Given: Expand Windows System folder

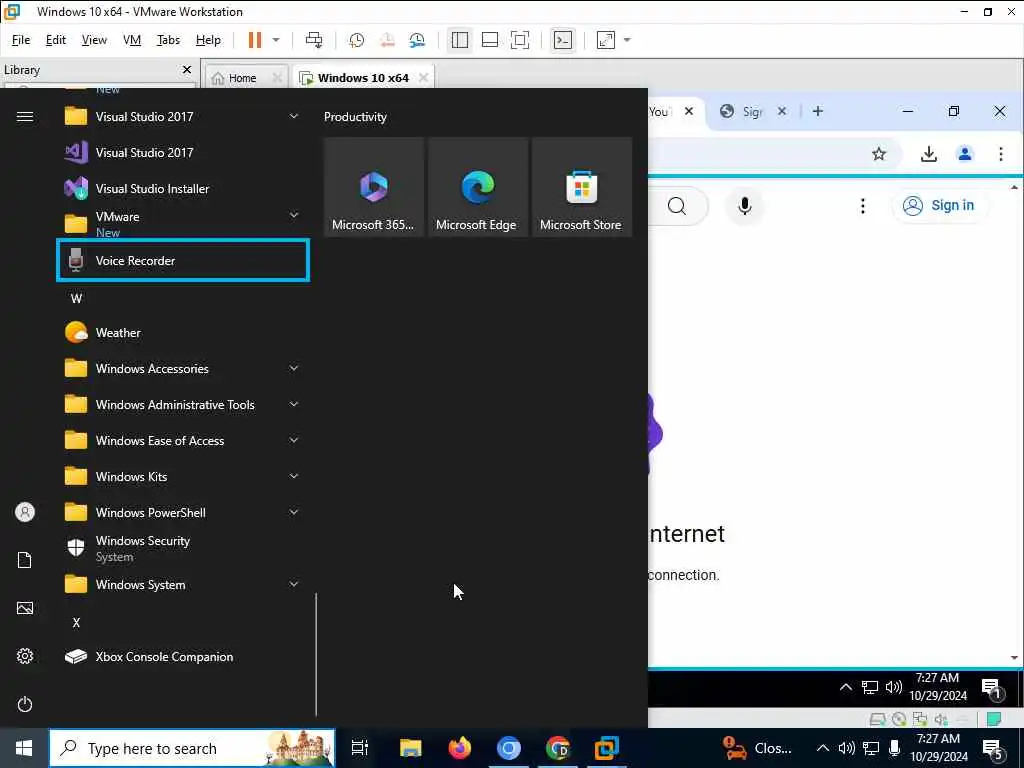Looking at the screenshot, I should (x=183, y=584).
